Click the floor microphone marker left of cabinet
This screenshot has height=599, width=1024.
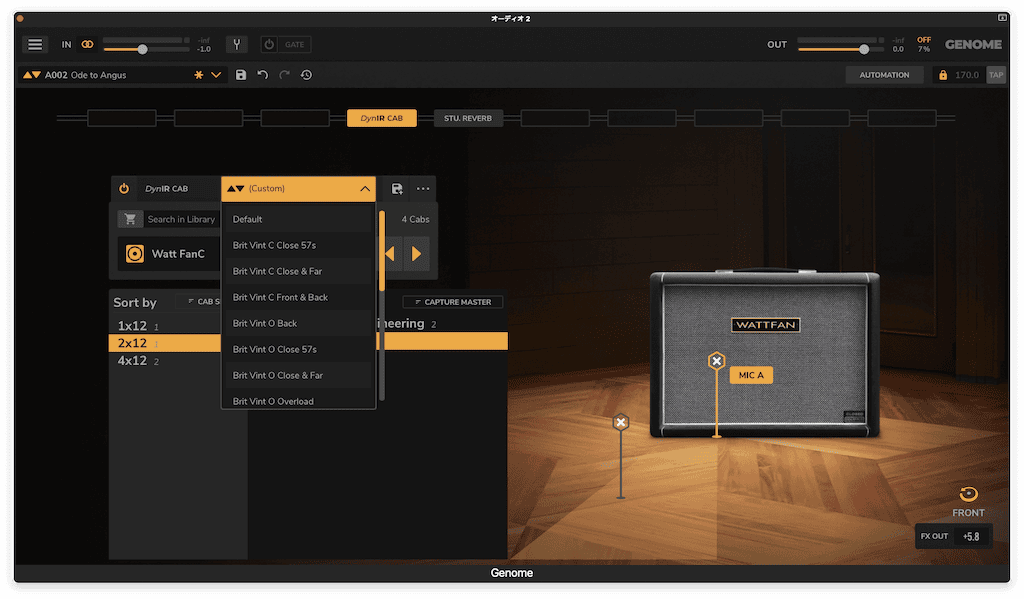[x=621, y=423]
